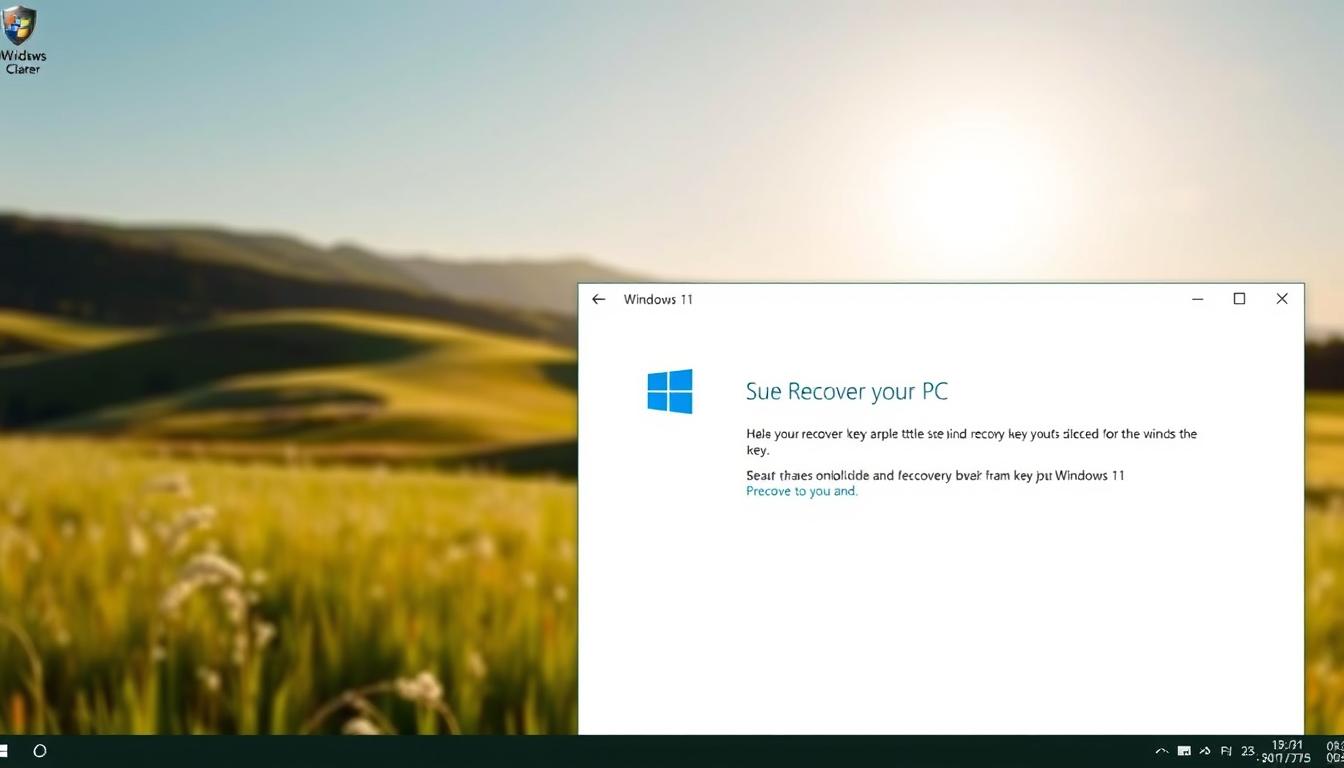This screenshot has width=1344, height=768.
Task: Click the blue Windows logo in the dialog
Action: pos(670,391)
